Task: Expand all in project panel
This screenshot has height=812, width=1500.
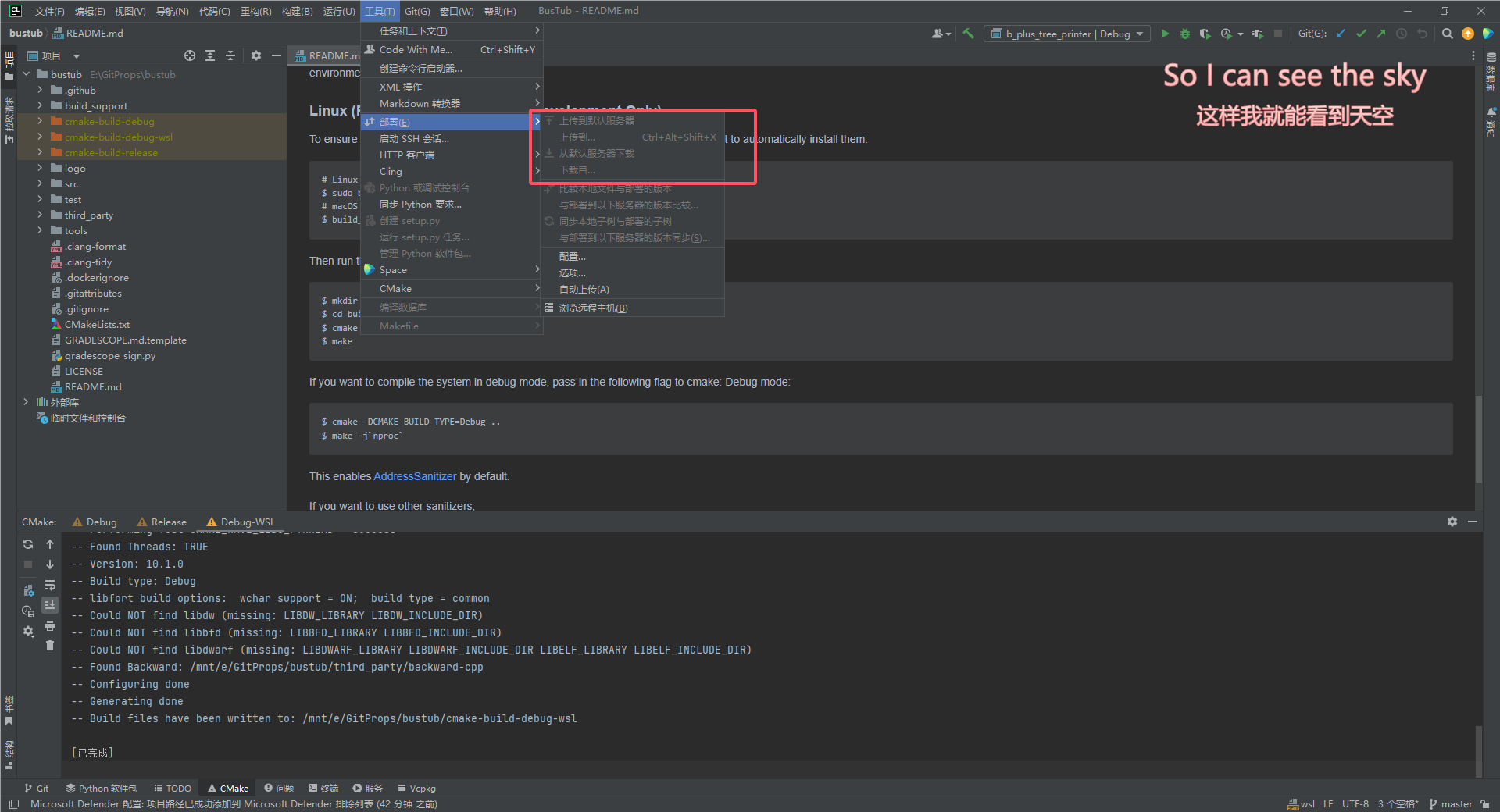Action: point(210,55)
